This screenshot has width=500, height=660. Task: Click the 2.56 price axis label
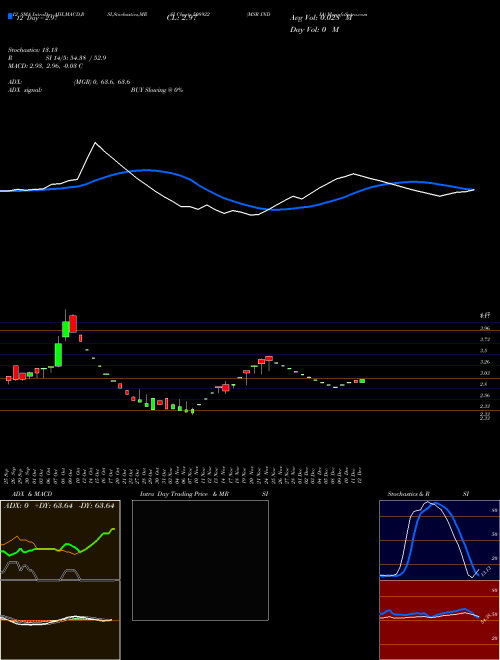[484, 395]
